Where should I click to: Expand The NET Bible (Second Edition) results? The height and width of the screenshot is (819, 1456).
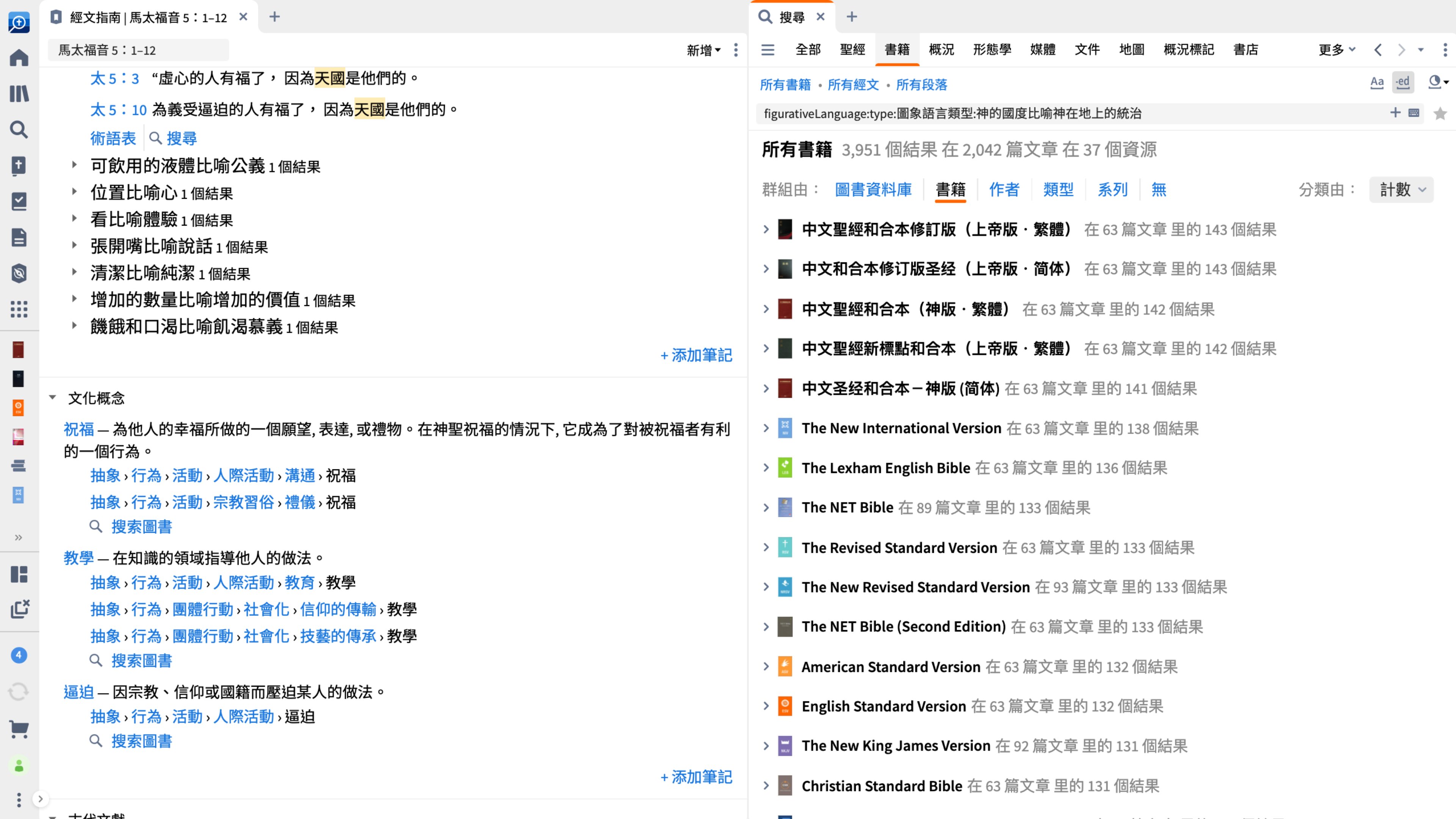coord(766,626)
